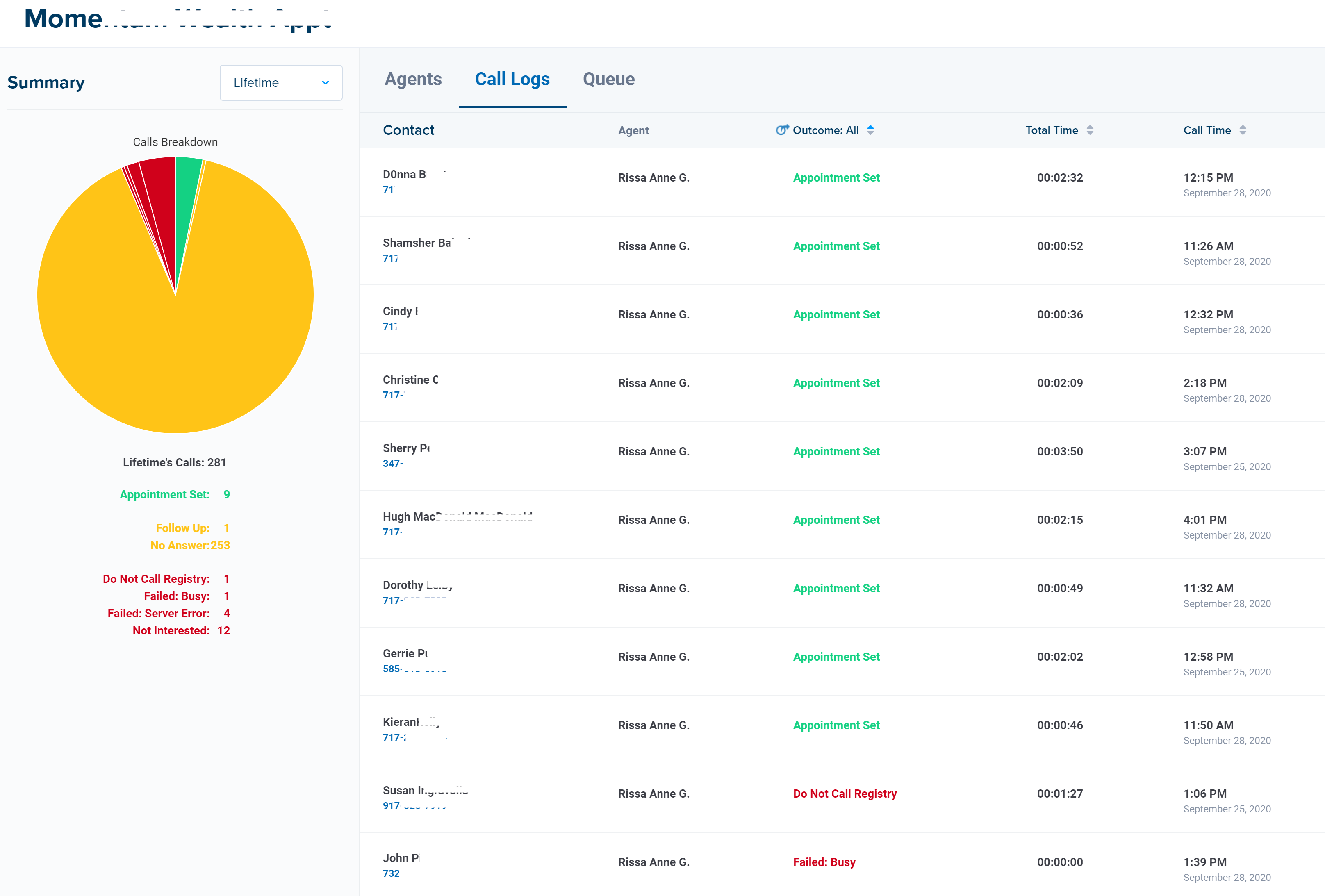Switch to the Agents tab
Viewport: 1325px width, 896px height.
[x=413, y=79]
